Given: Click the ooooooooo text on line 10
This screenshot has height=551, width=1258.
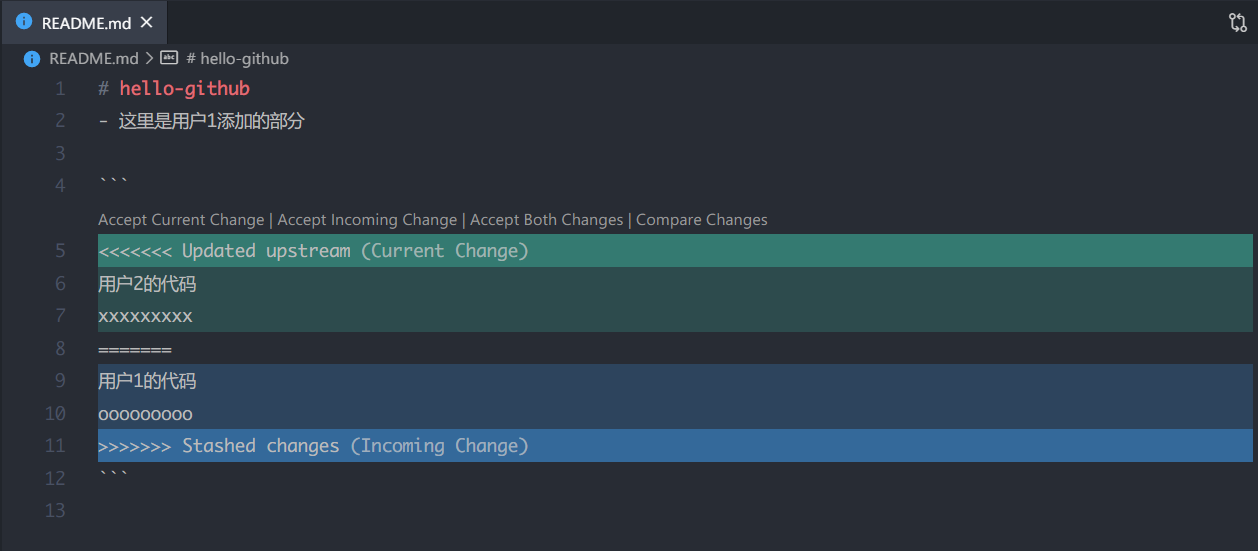Looking at the screenshot, I should [x=145, y=414].
